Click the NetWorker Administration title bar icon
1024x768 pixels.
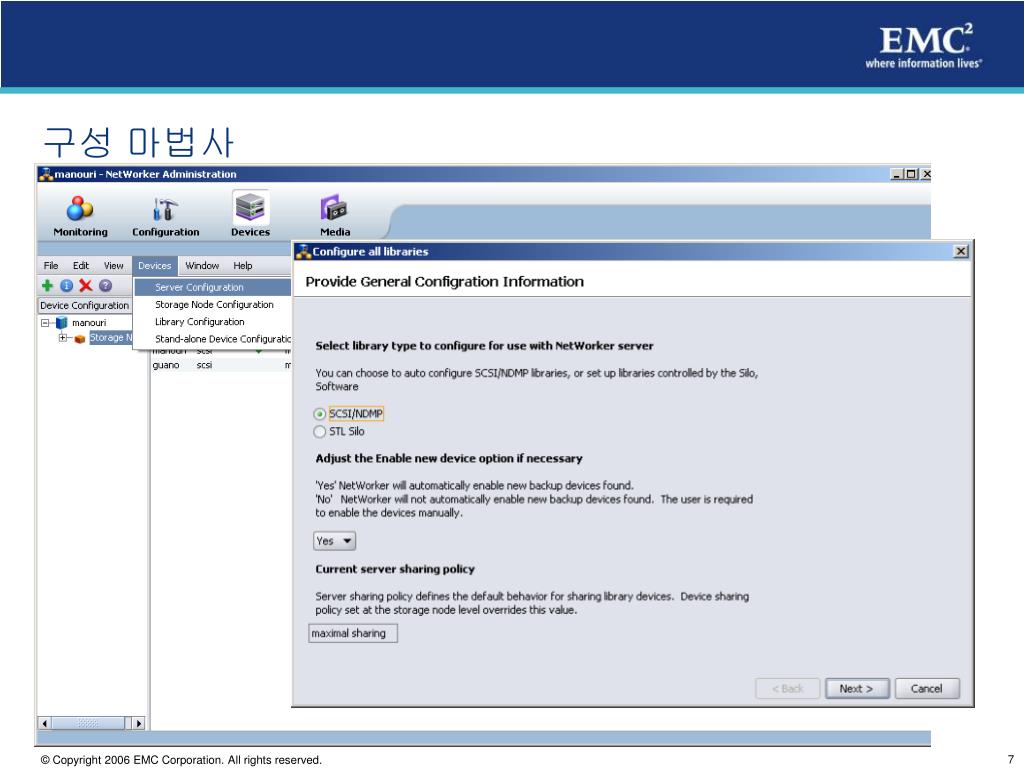tap(46, 174)
